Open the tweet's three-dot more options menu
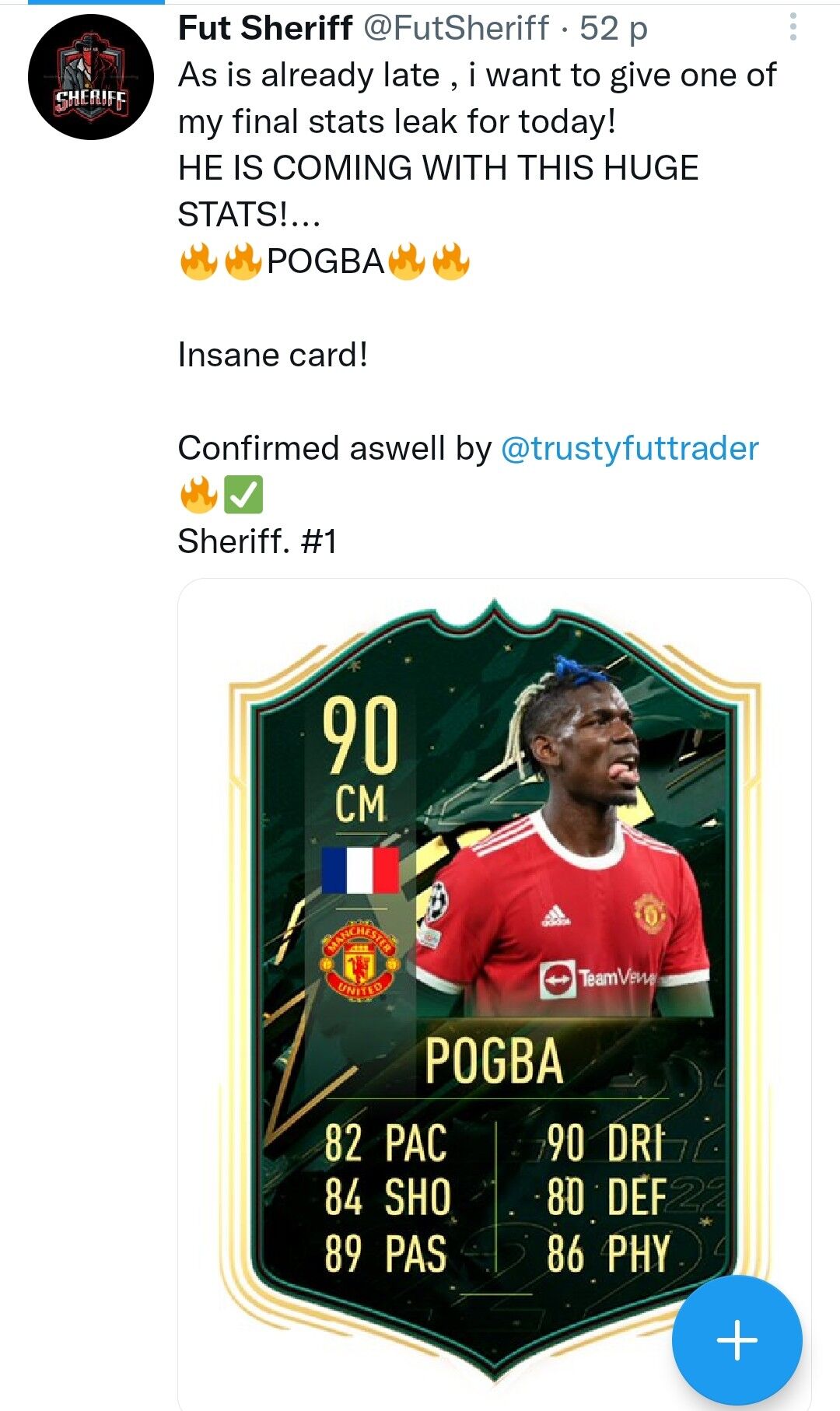The width and height of the screenshot is (840, 1411). click(793, 26)
